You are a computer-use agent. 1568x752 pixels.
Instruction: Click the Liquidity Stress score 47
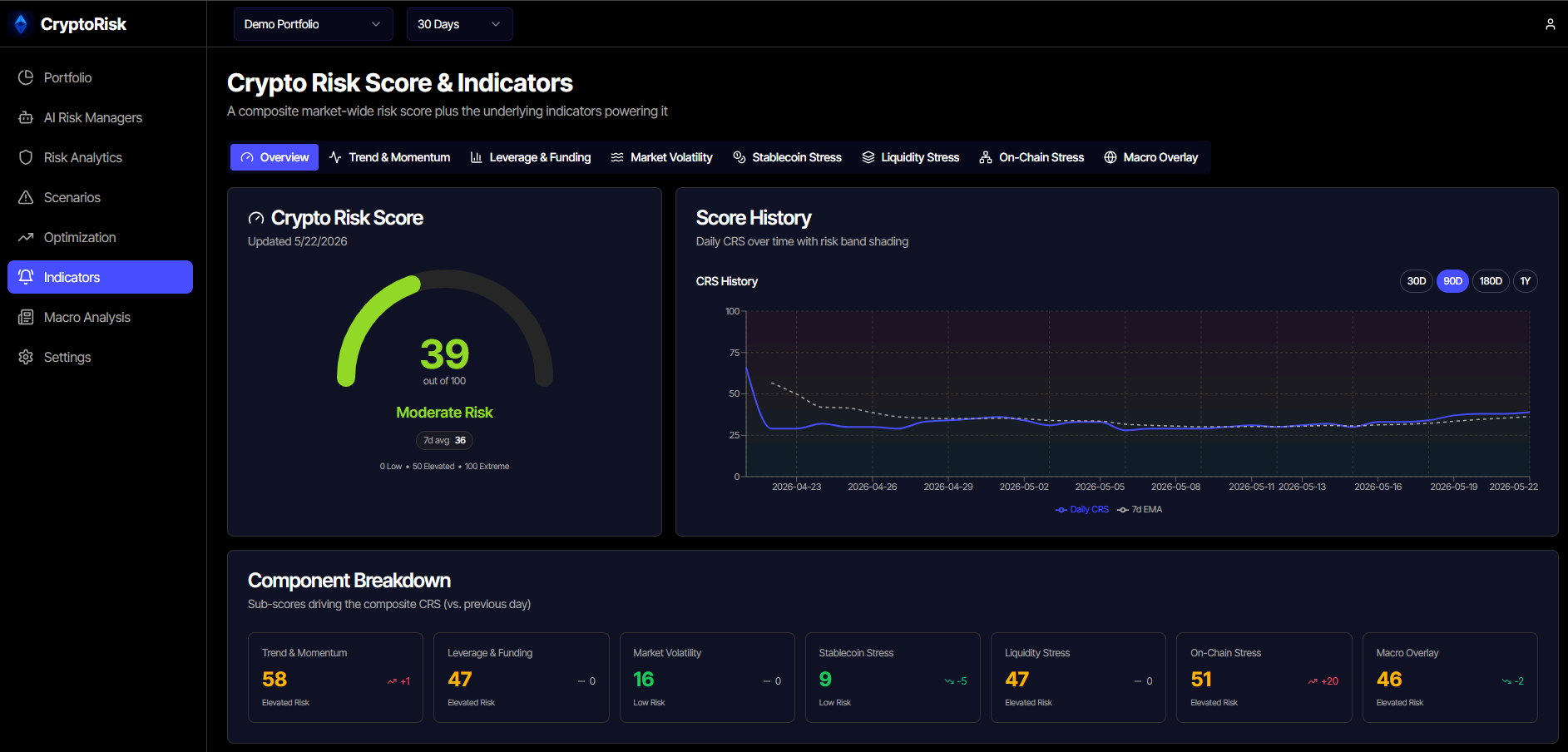pyautogui.click(x=1017, y=680)
